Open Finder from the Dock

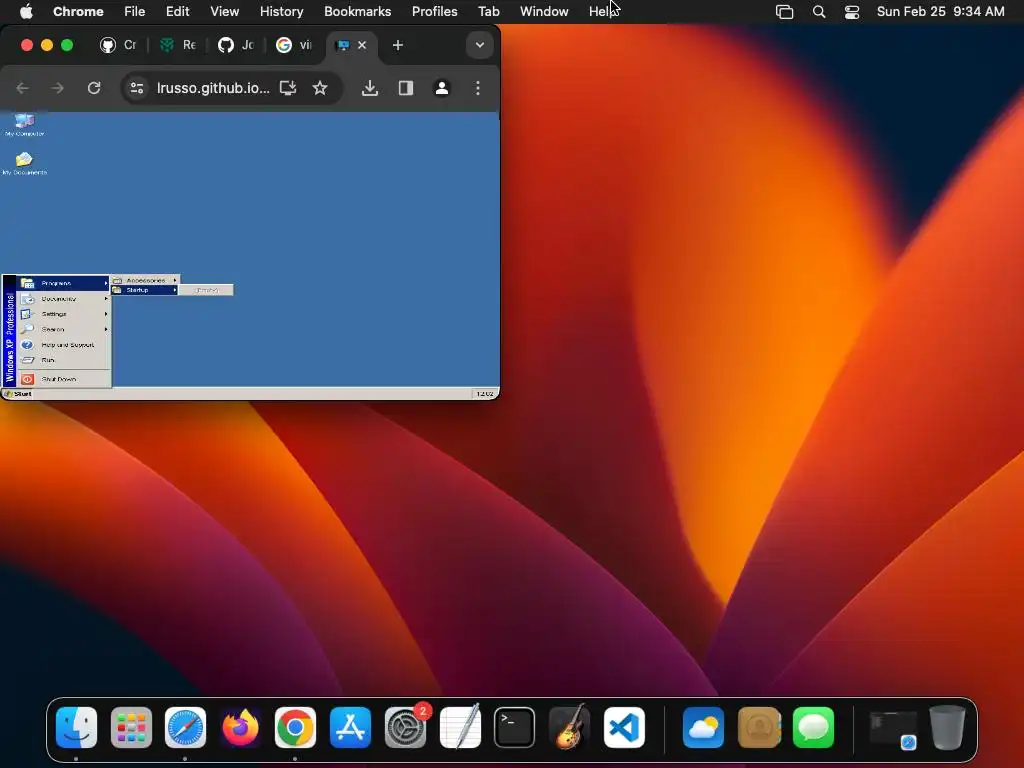76,728
